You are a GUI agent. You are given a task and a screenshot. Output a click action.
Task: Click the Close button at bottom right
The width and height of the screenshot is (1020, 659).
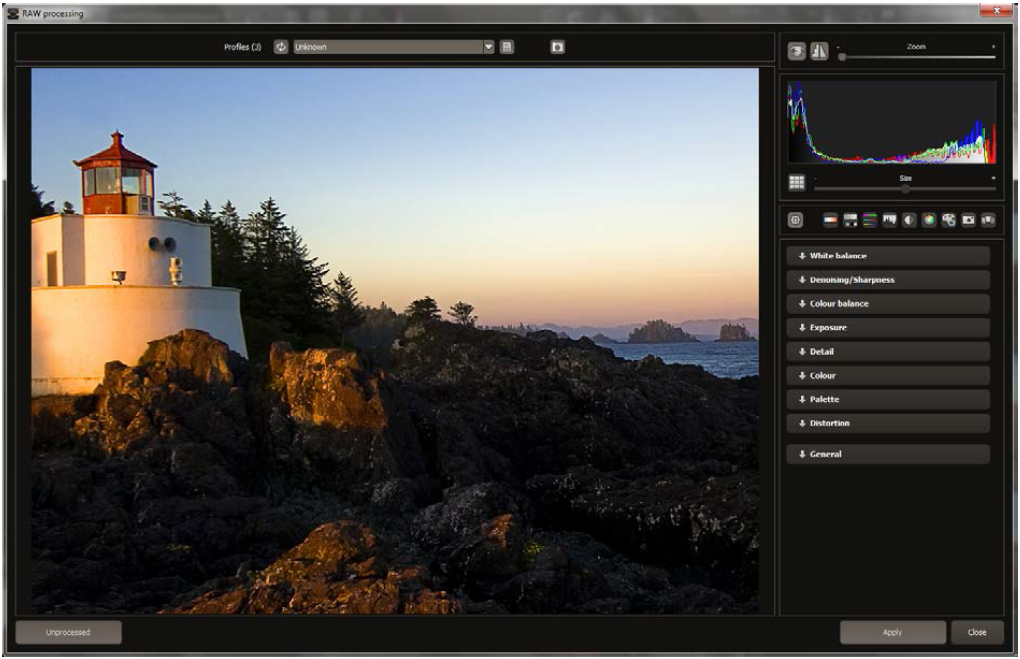pos(977,632)
